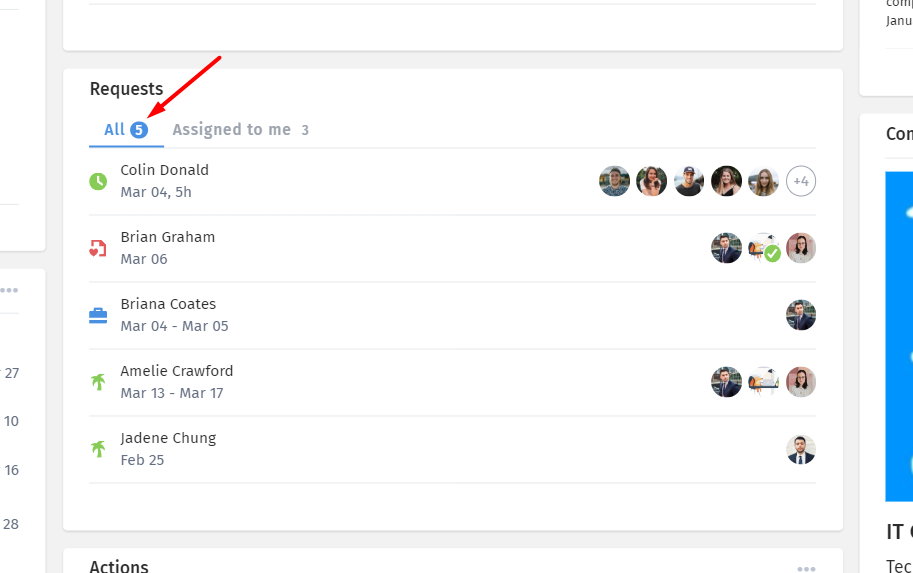Switch to the All requests tab
Image resolution: width=913 pixels, height=573 pixels.
126,129
